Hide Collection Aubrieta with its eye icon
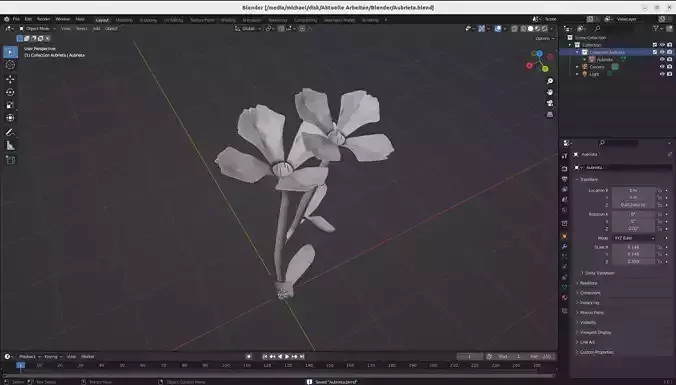Screen dimensions: 676x385 (x=662, y=52)
